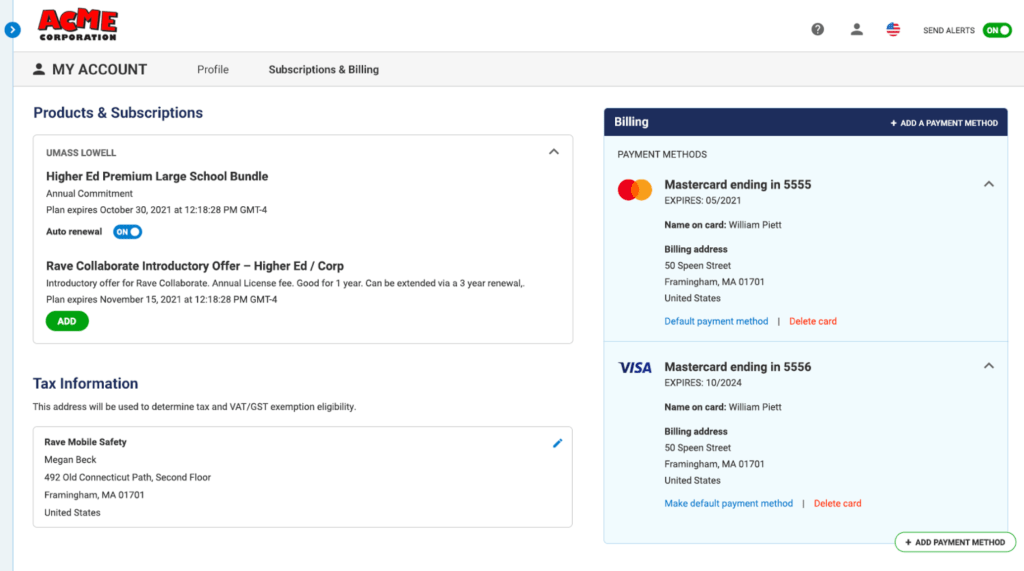
Task: Open the Subscriptions & Billing tab
Action: point(323,70)
